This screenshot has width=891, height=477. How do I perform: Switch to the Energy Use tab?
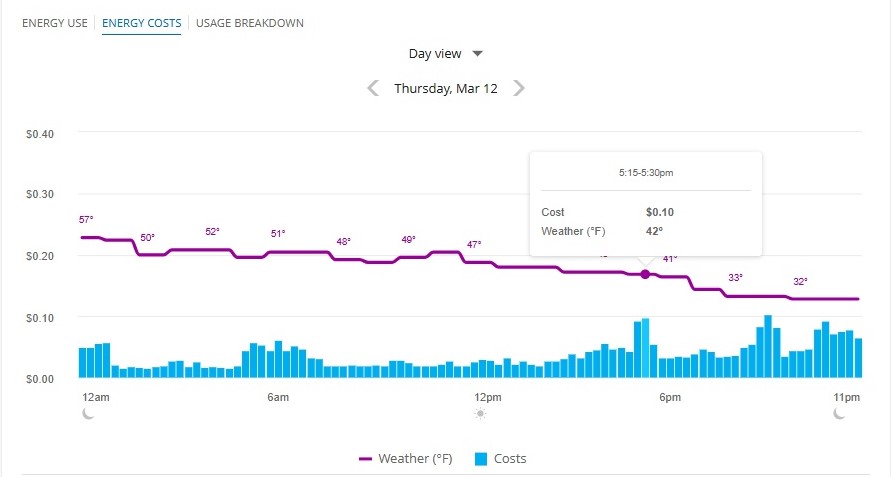tap(55, 22)
